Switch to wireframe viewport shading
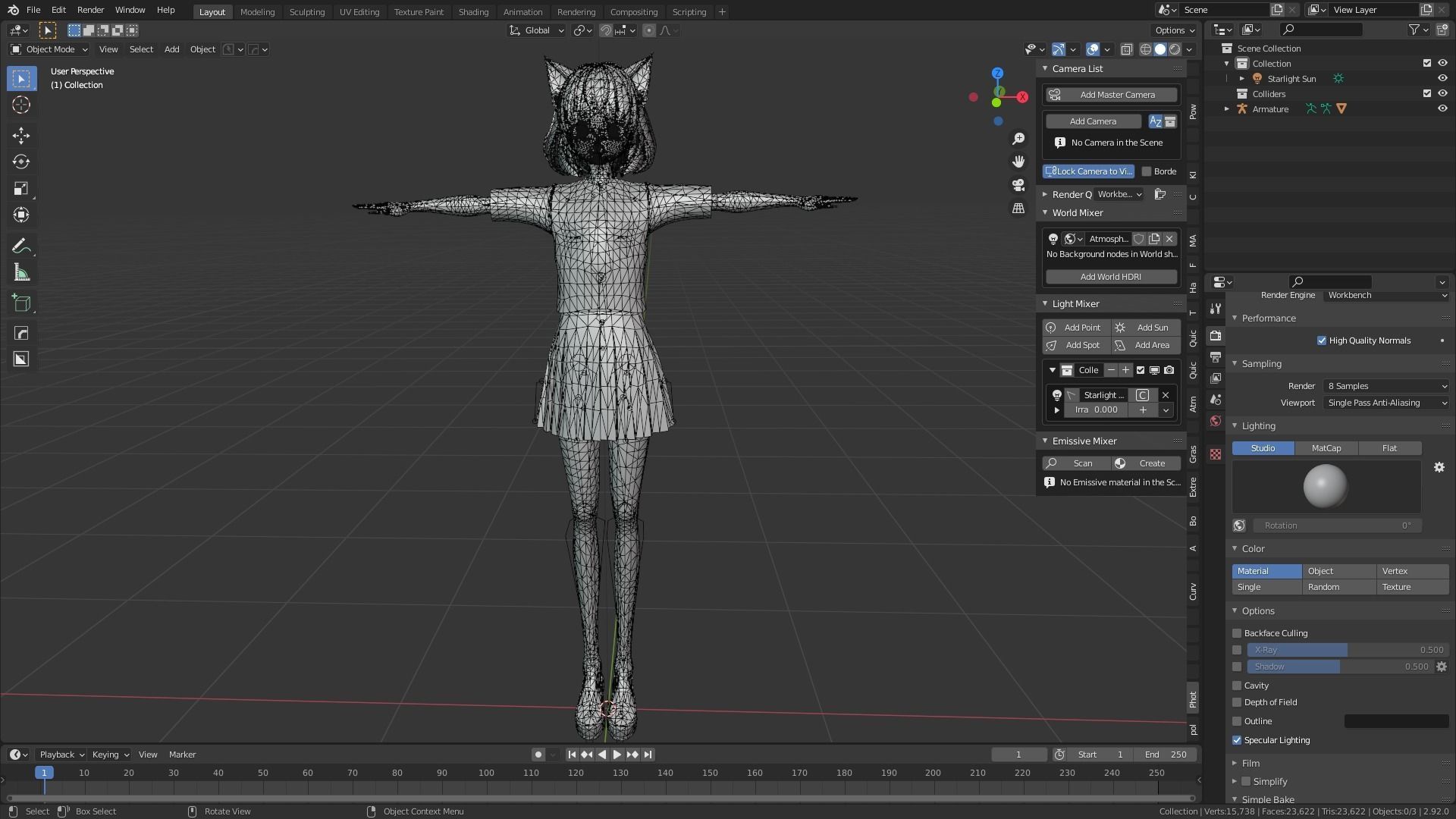The width and height of the screenshot is (1456, 819). click(x=1145, y=49)
